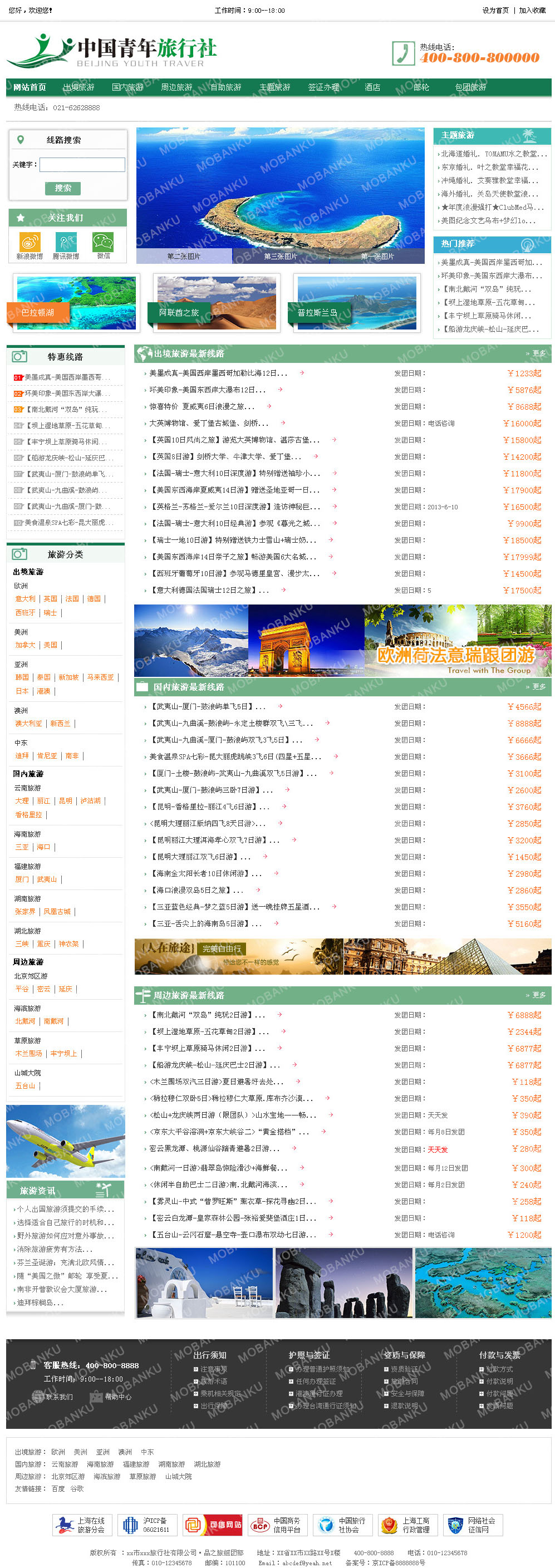Open 惊喜特价 夏威夷6日浪漫之旅 route

tap(202, 406)
